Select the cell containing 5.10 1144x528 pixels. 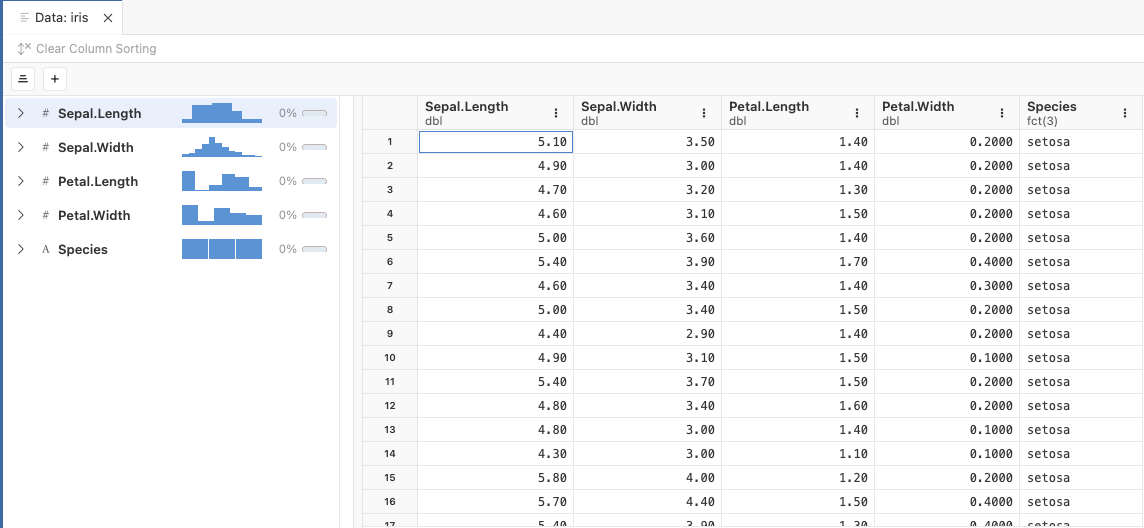pos(496,142)
